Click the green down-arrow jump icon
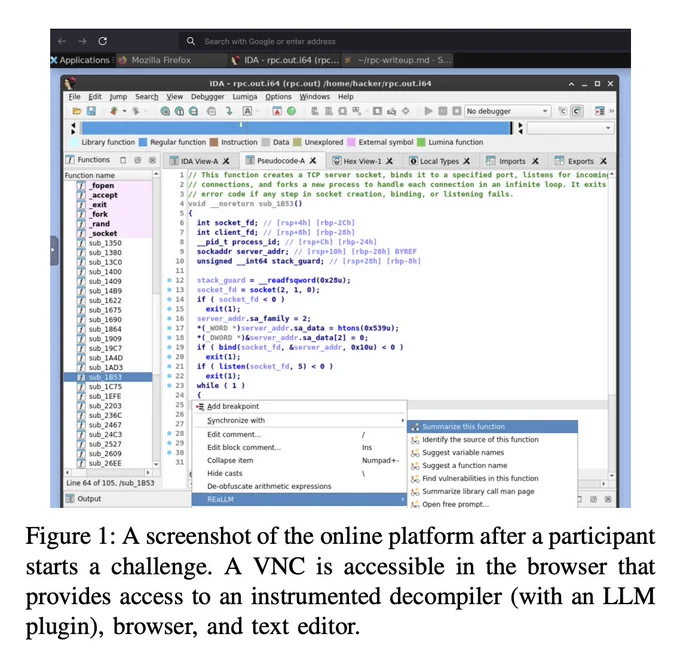This screenshot has height=649, width=680. (x=229, y=111)
